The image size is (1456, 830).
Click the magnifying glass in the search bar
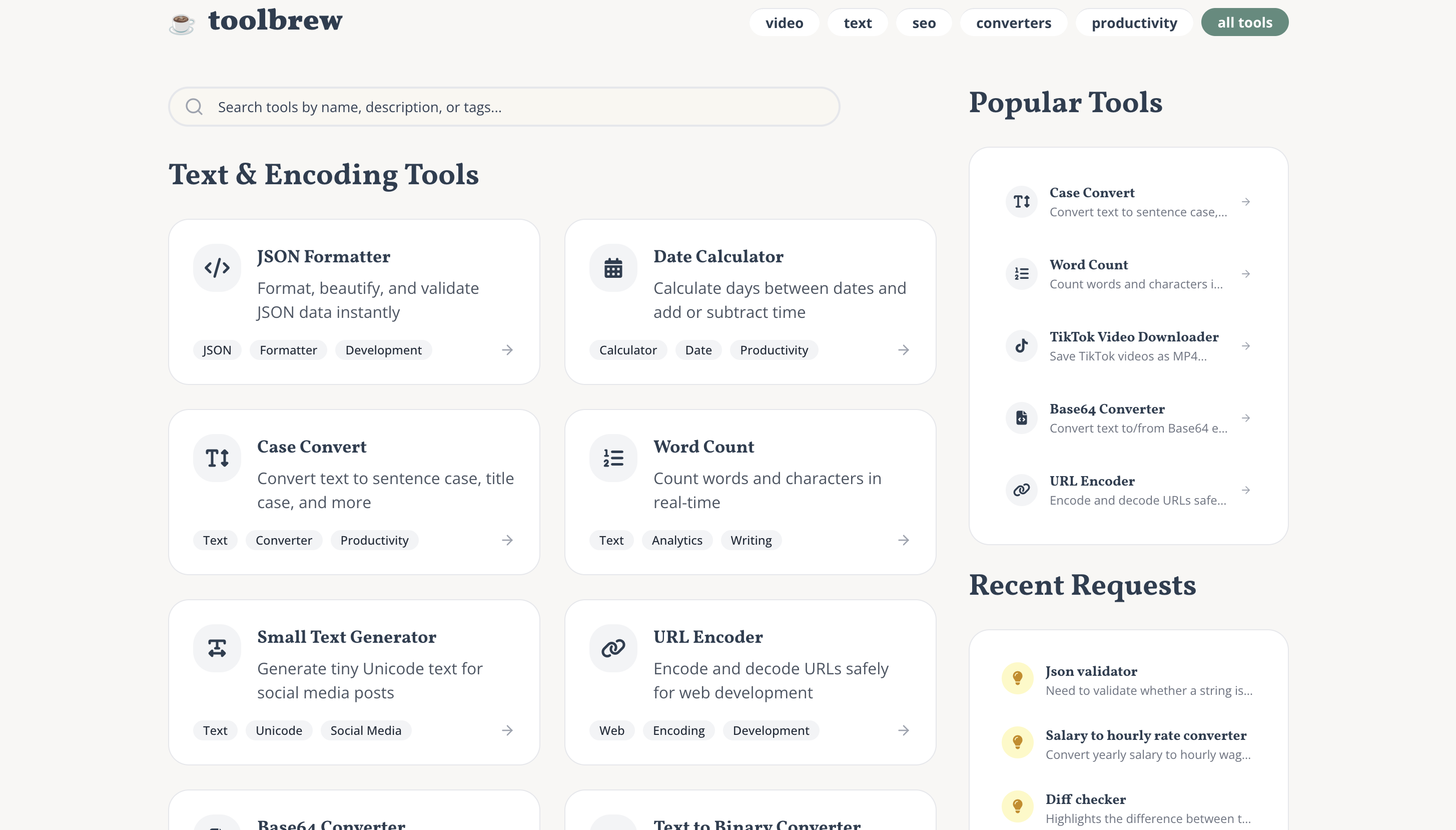[x=194, y=106]
